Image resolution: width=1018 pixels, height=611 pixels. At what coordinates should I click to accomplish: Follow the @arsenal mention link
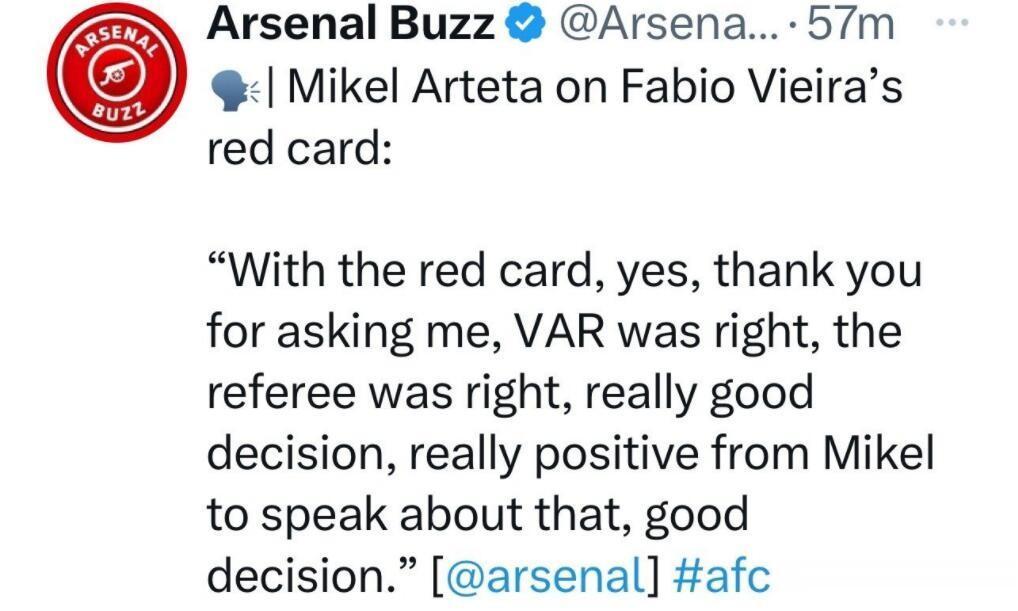[x=549, y=575]
